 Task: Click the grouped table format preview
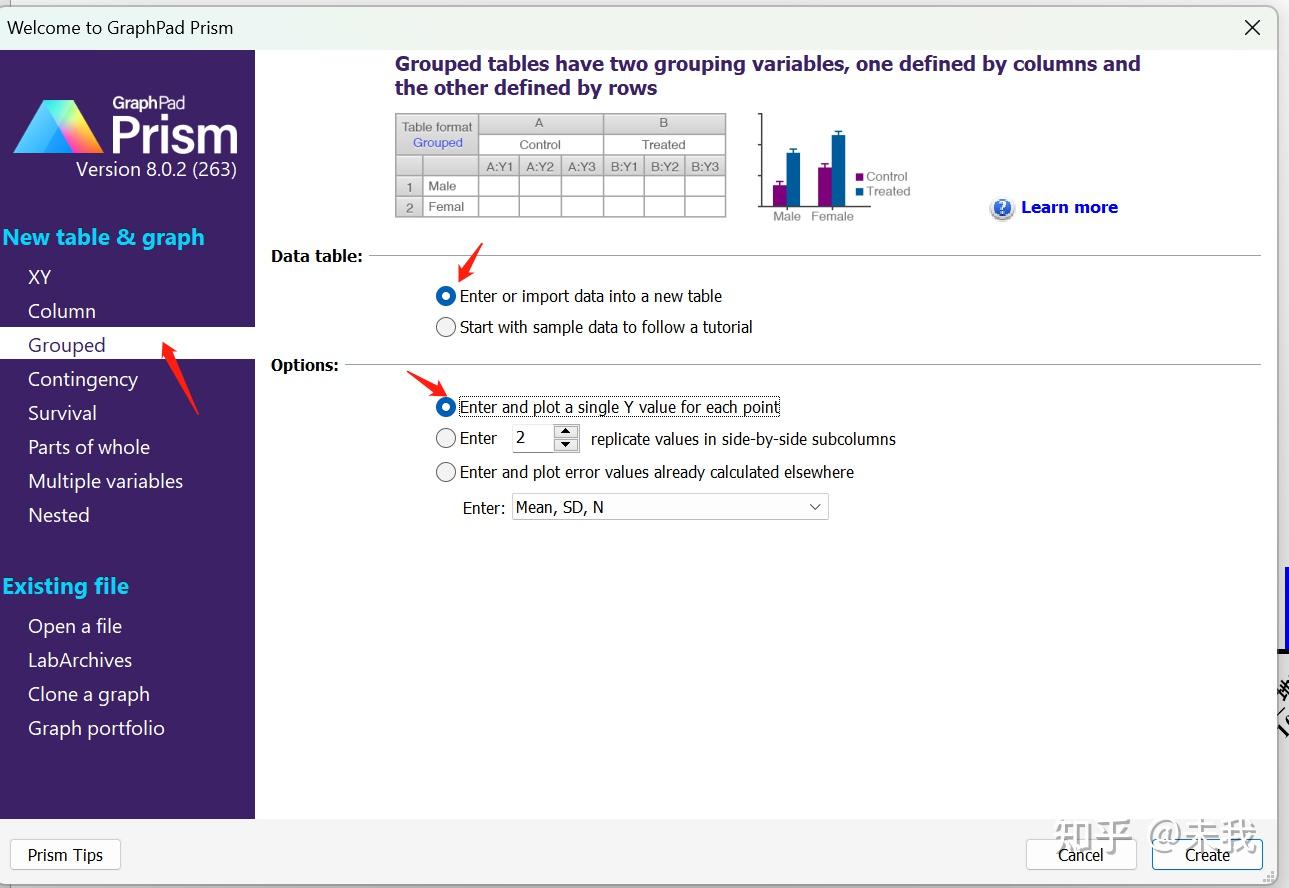[560, 165]
